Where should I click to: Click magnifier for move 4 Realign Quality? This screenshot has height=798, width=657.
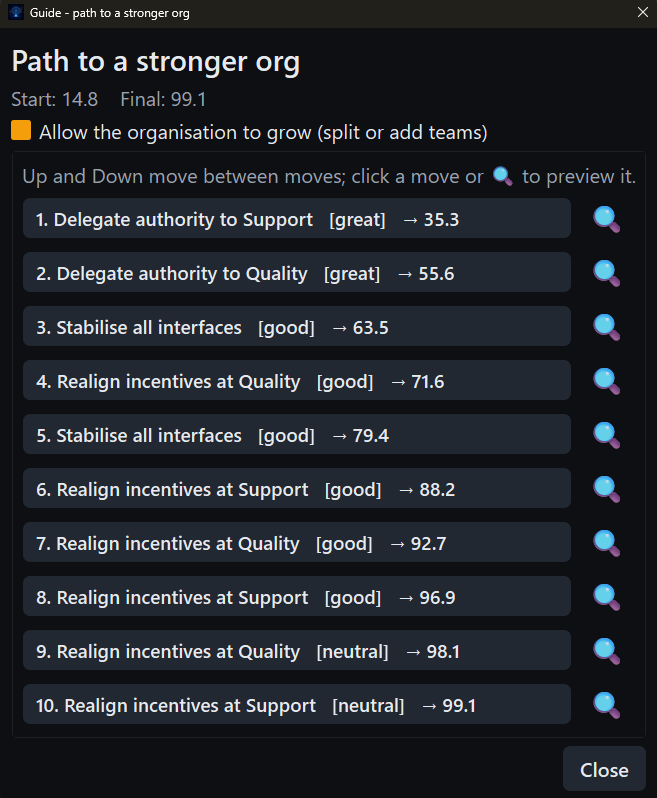[x=606, y=381]
